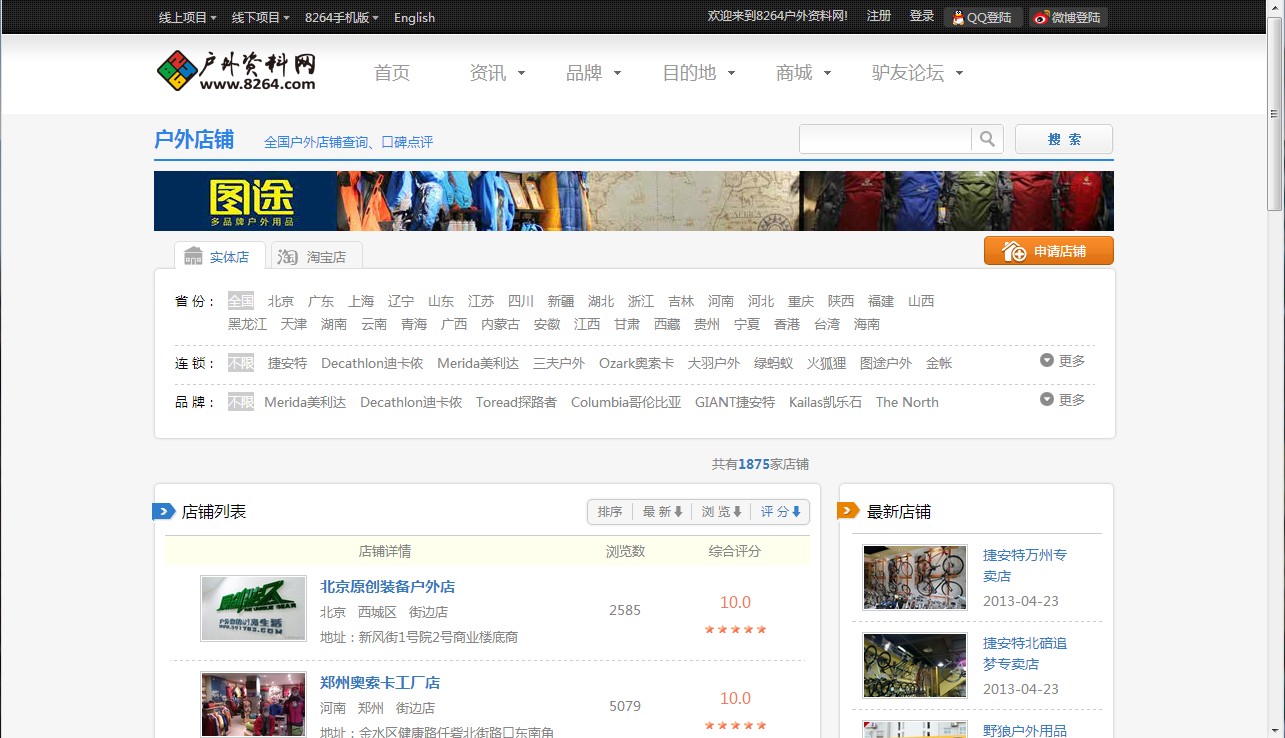Filter chains by Decathlon迪卡侬
1285x738 pixels.
(x=374, y=363)
